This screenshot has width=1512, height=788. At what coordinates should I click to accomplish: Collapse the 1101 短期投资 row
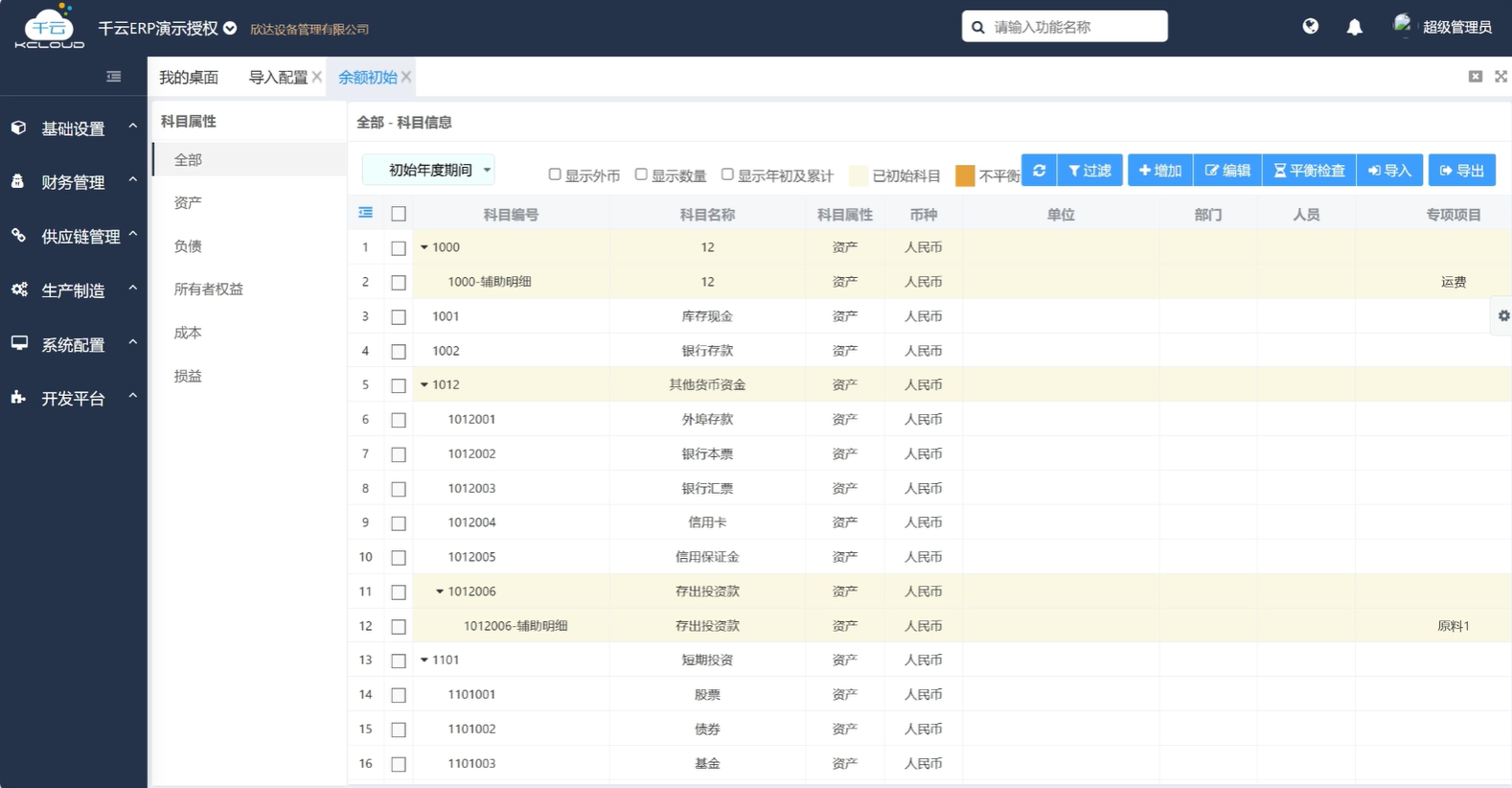[x=424, y=661]
